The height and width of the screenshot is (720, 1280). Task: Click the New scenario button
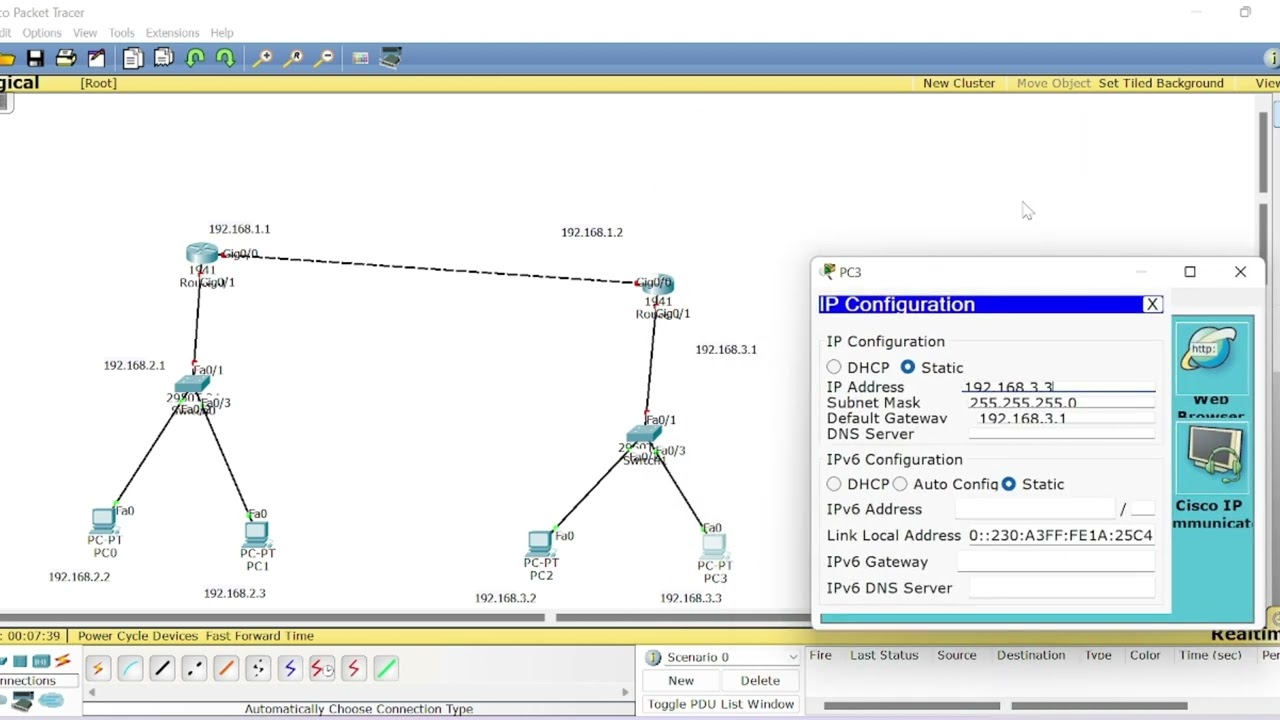(x=681, y=681)
